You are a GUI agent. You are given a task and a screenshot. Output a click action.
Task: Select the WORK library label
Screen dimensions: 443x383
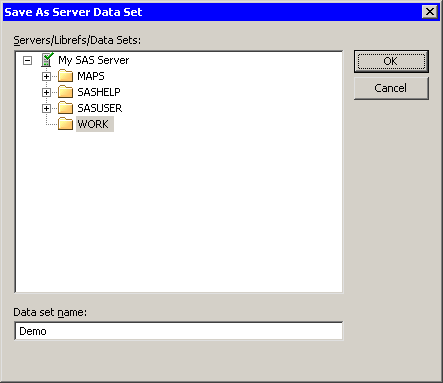click(95, 124)
